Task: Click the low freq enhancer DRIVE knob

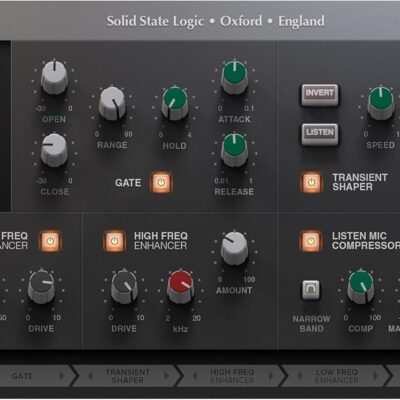Action: (41, 287)
